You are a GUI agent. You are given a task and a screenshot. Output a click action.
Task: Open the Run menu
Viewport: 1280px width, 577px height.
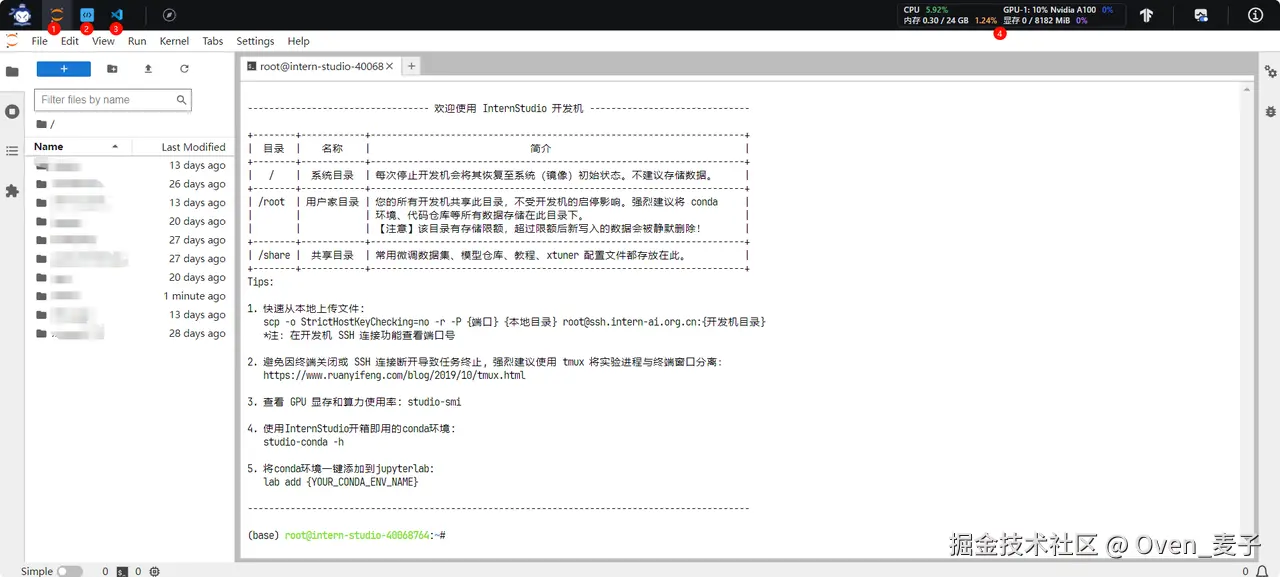[x=137, y=41]
